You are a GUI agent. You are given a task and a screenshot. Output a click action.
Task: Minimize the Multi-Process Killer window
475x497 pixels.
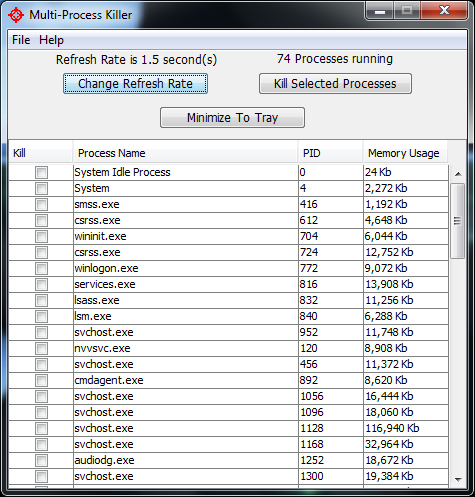380,12
